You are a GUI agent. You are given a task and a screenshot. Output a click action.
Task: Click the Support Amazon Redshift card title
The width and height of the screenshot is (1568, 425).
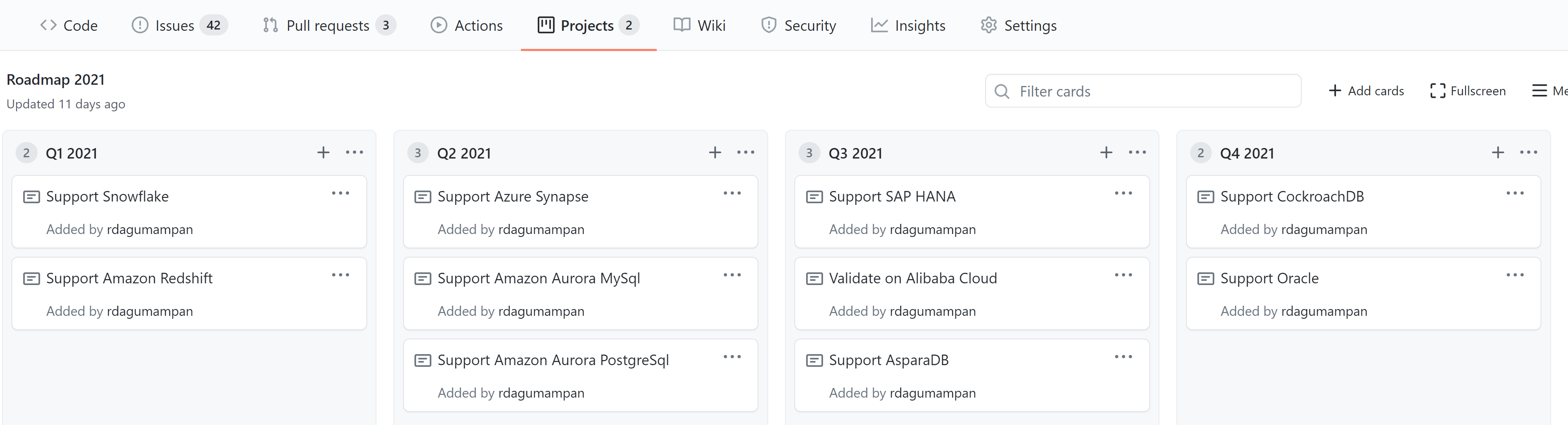pyautogui.click(x=129, y=278)
